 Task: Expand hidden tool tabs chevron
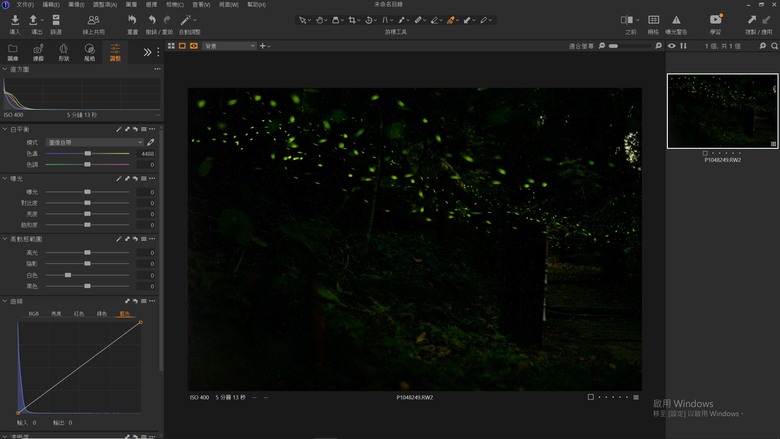coord(147,52)
